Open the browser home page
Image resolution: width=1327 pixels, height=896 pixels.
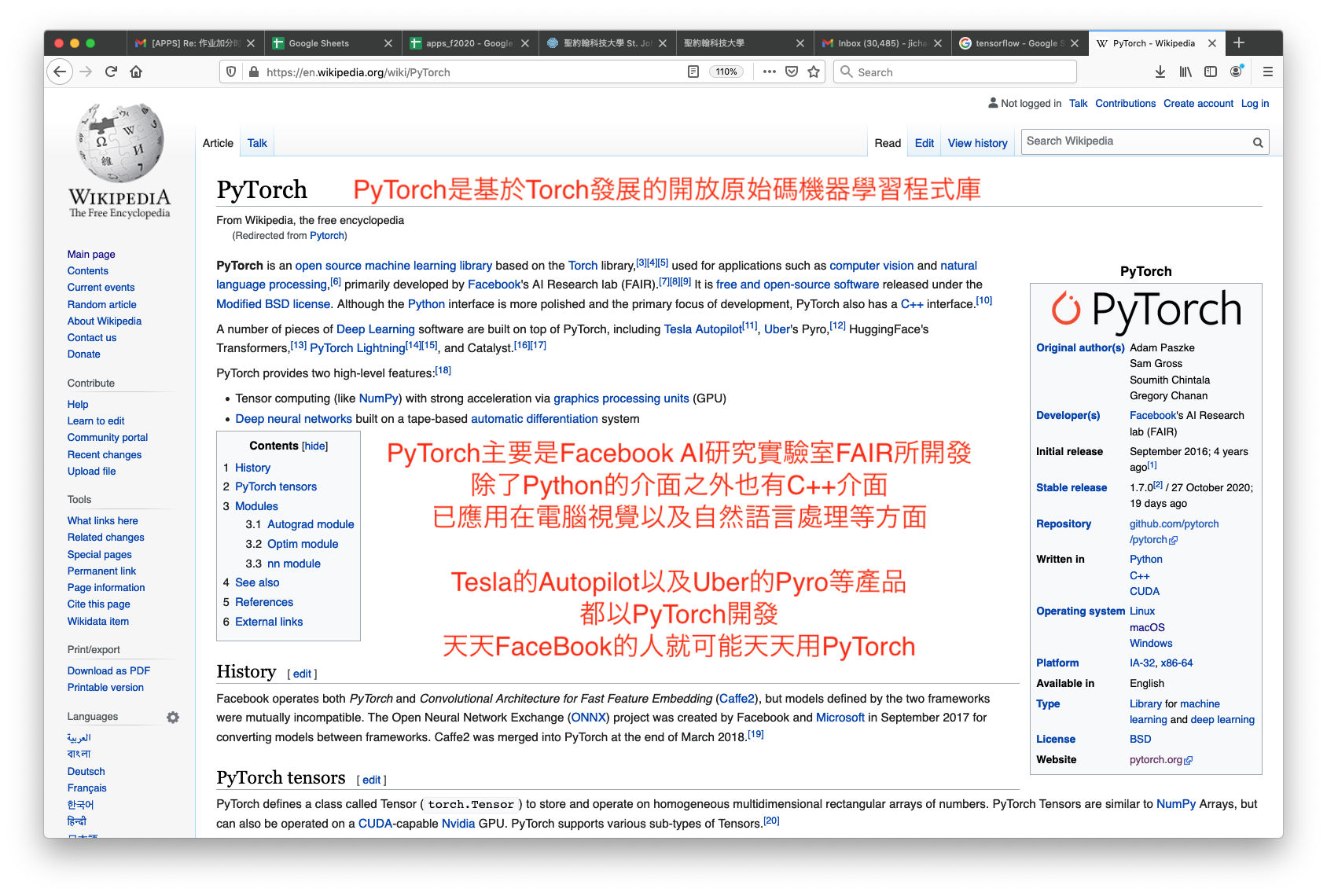tap(136, 72)
